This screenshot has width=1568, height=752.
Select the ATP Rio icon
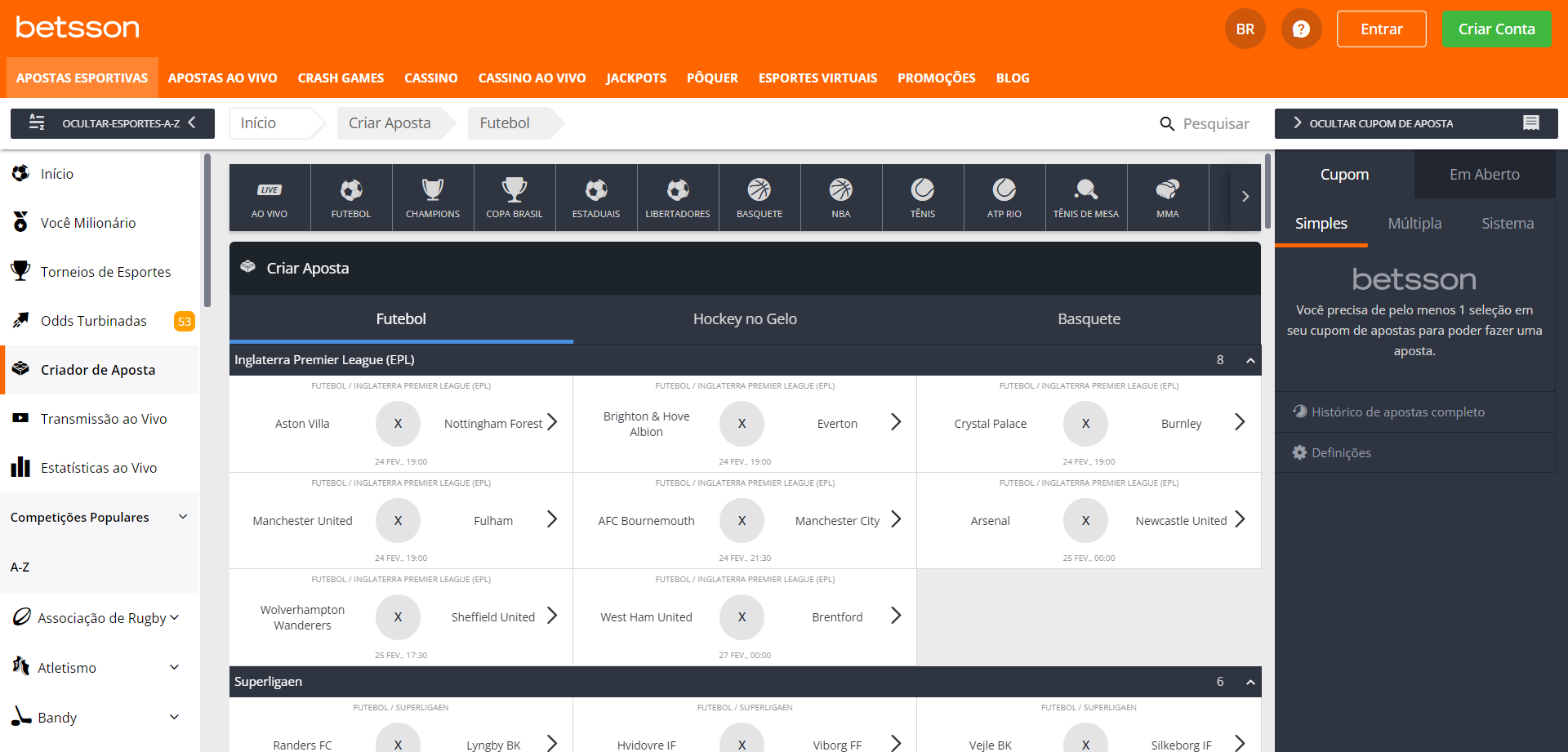(x=1004, y=198)
